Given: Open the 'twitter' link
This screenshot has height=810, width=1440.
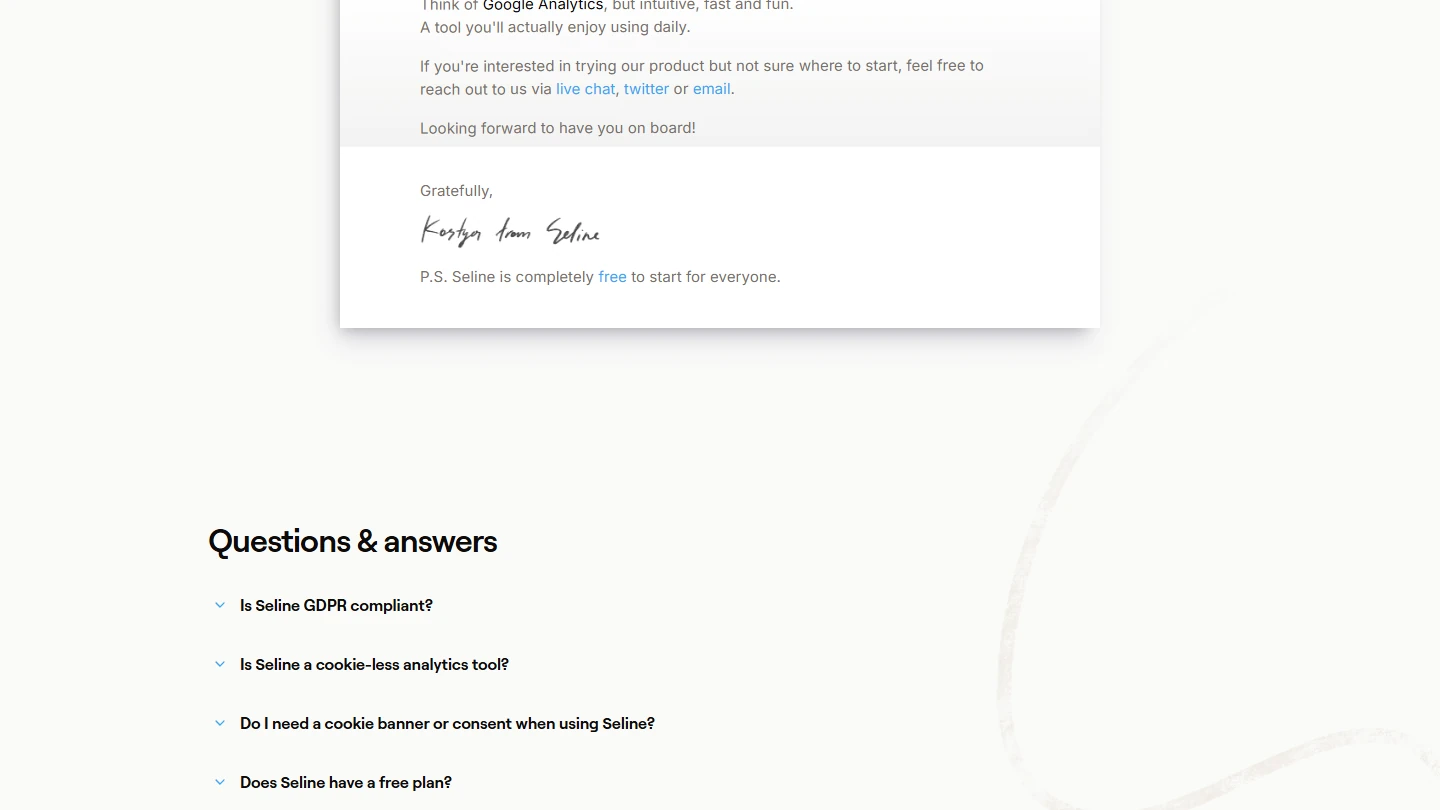Looking at the screenshot, I should point(646,89).
